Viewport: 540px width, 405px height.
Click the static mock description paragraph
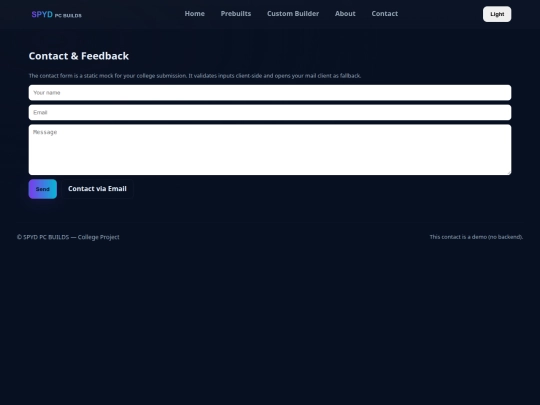click(x=195, y=76)
